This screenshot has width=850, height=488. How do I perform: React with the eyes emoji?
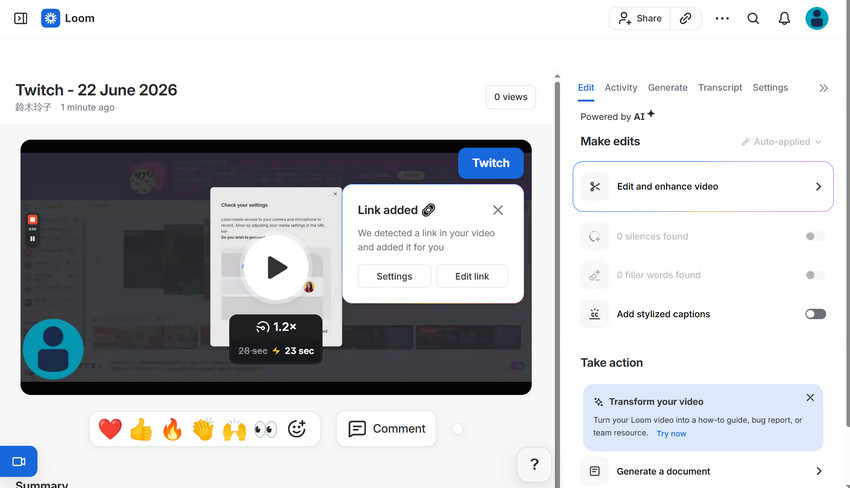click(266, 429)
